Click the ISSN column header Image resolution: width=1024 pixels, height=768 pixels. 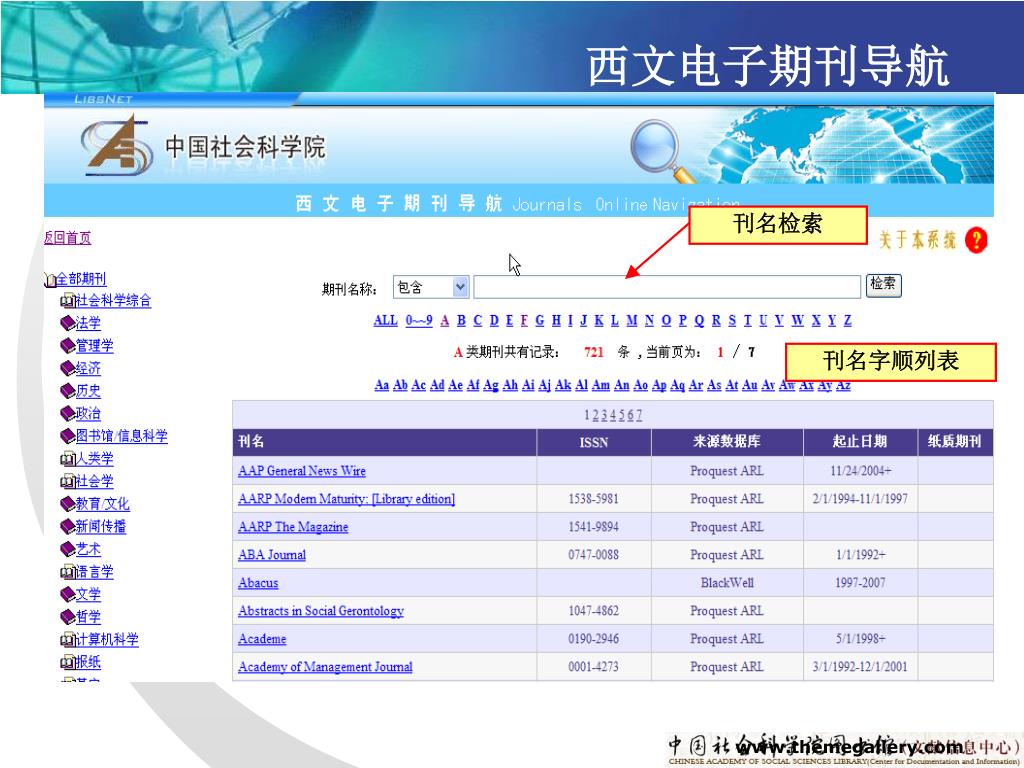tap(594, 442)
